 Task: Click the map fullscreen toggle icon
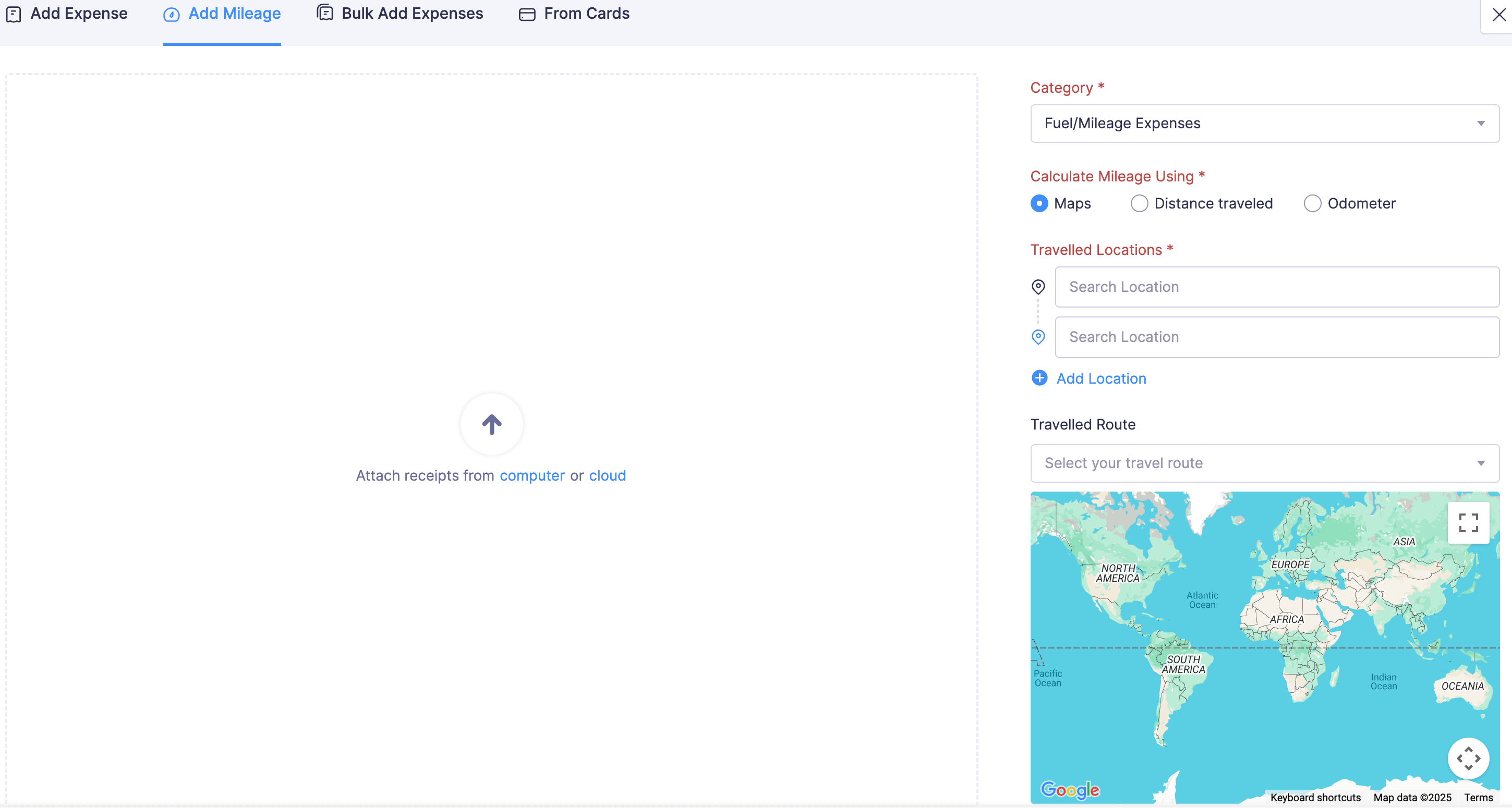tap(1468, 522)
